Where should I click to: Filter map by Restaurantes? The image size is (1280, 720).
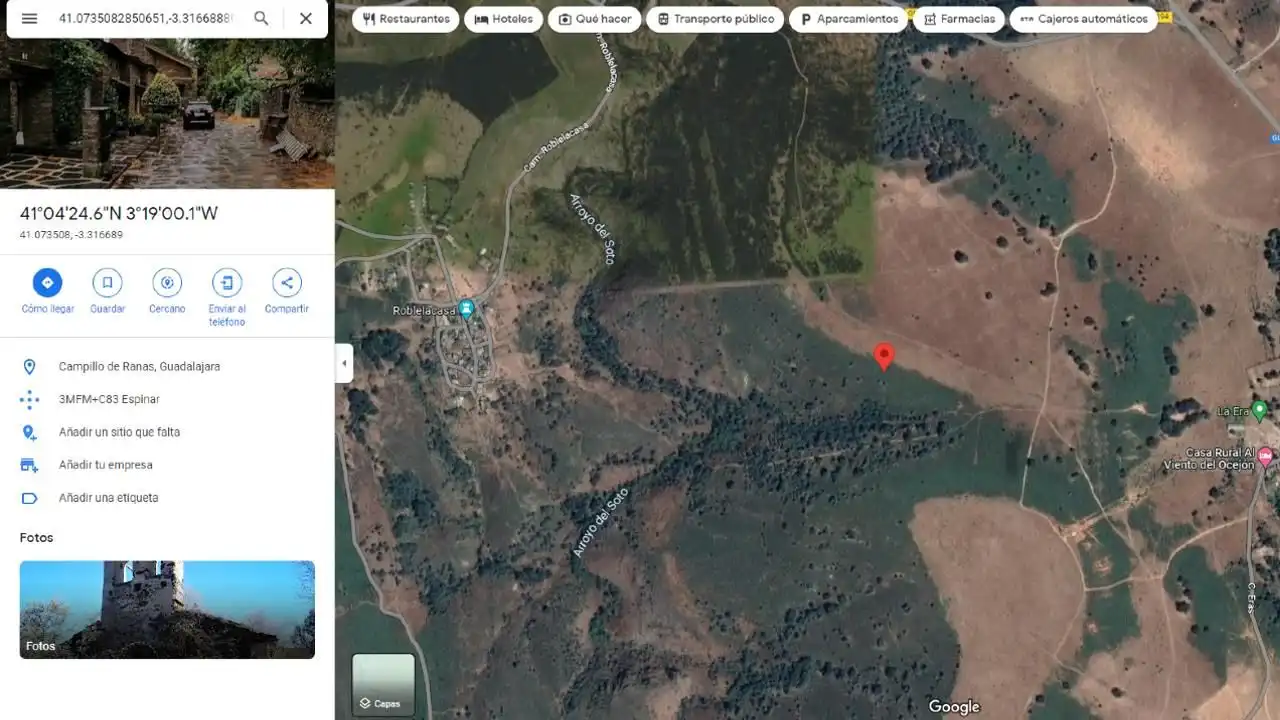(x=406, y=19)
